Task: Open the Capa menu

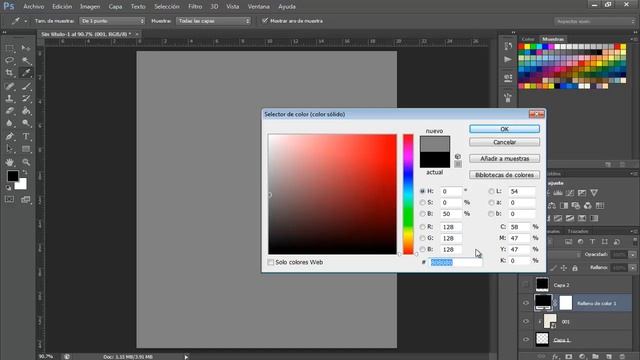Action: tap(115, 7)
